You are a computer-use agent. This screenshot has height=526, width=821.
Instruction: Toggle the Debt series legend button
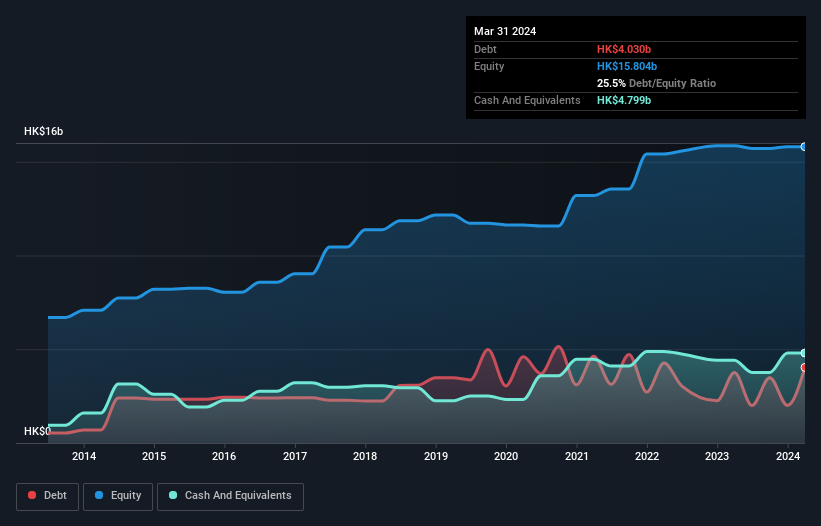[x=48, y=496]
